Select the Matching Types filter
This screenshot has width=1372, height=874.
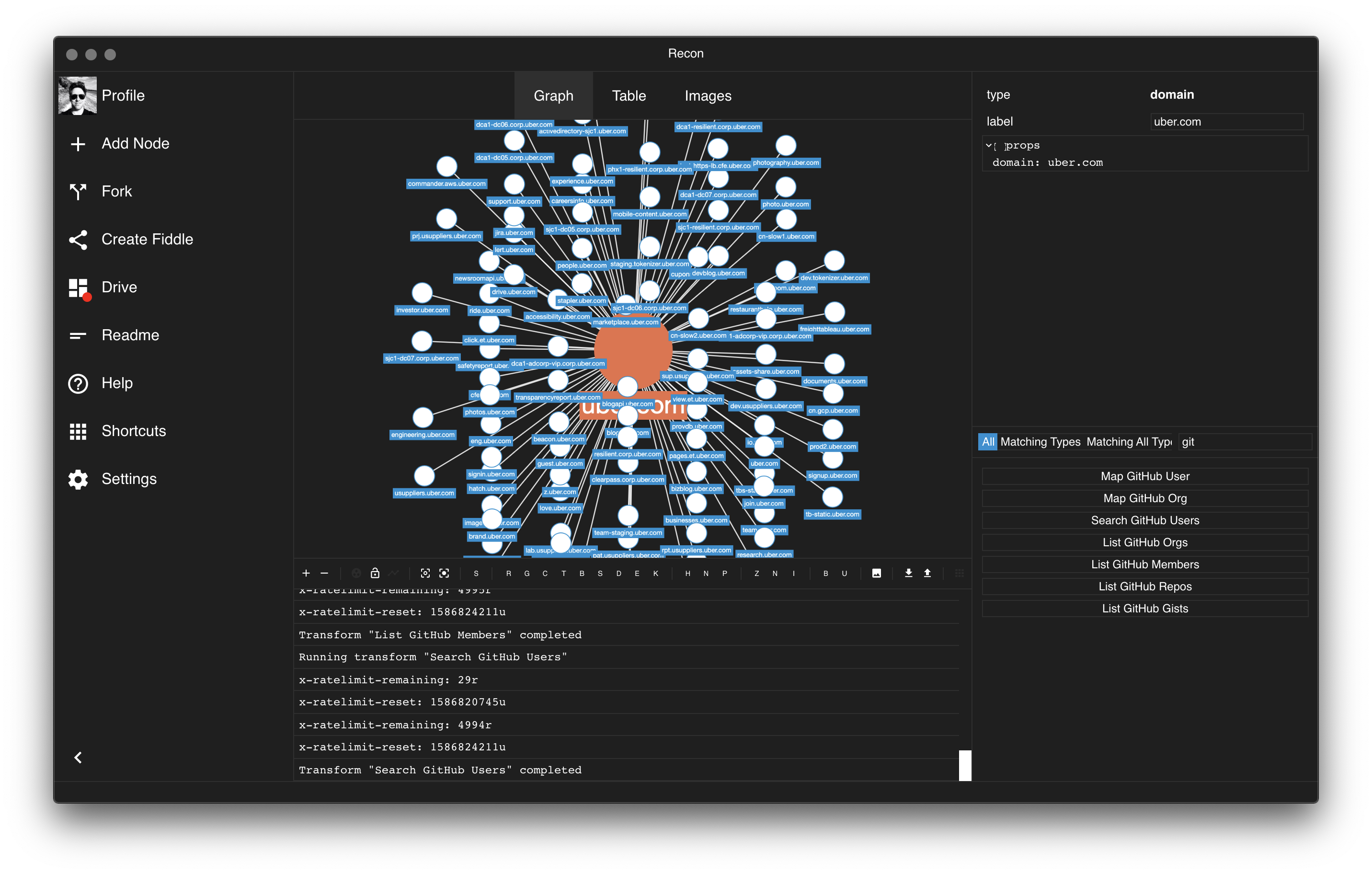click(x=1040, y=442)
